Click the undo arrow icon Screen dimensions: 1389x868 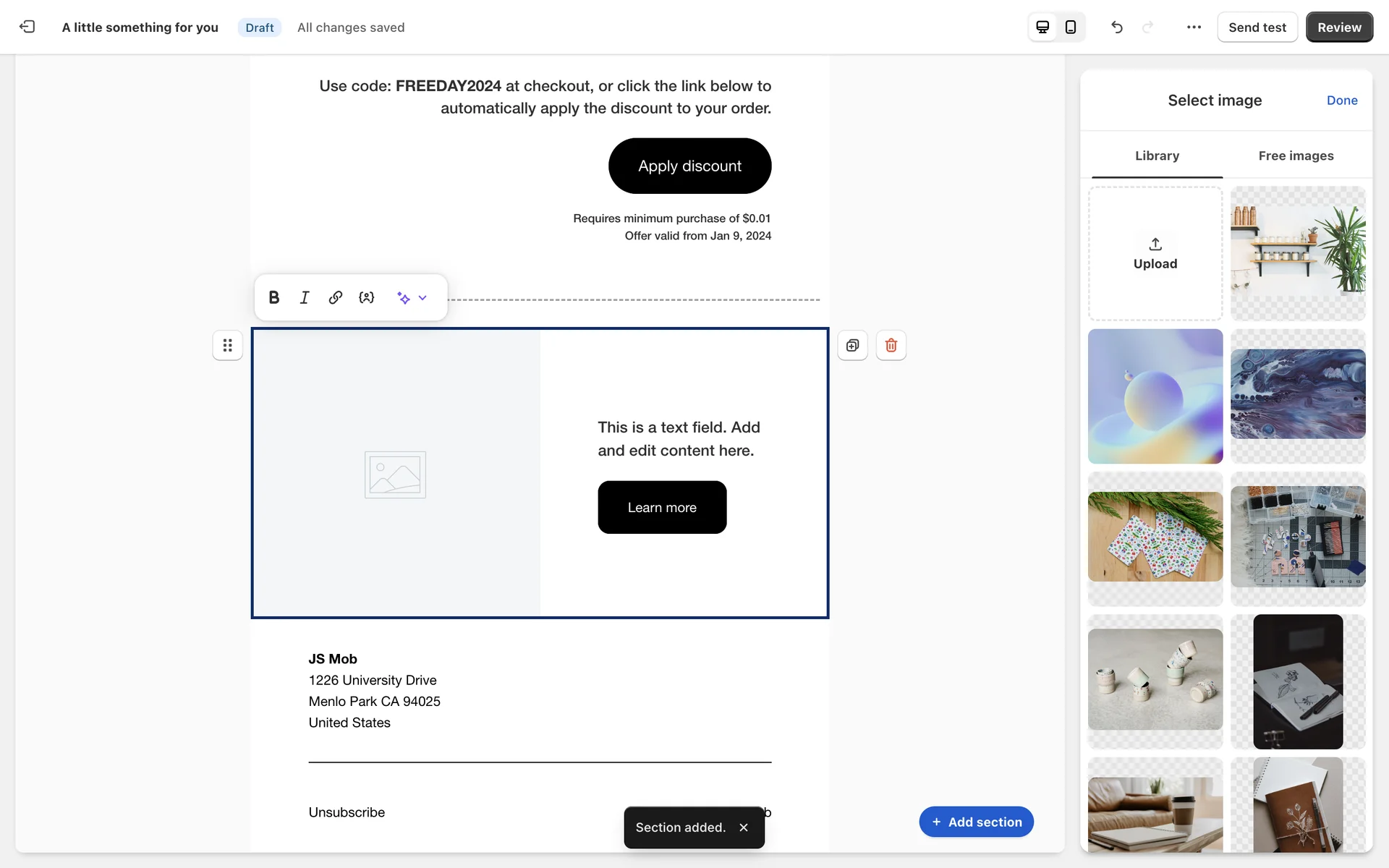1117,27
